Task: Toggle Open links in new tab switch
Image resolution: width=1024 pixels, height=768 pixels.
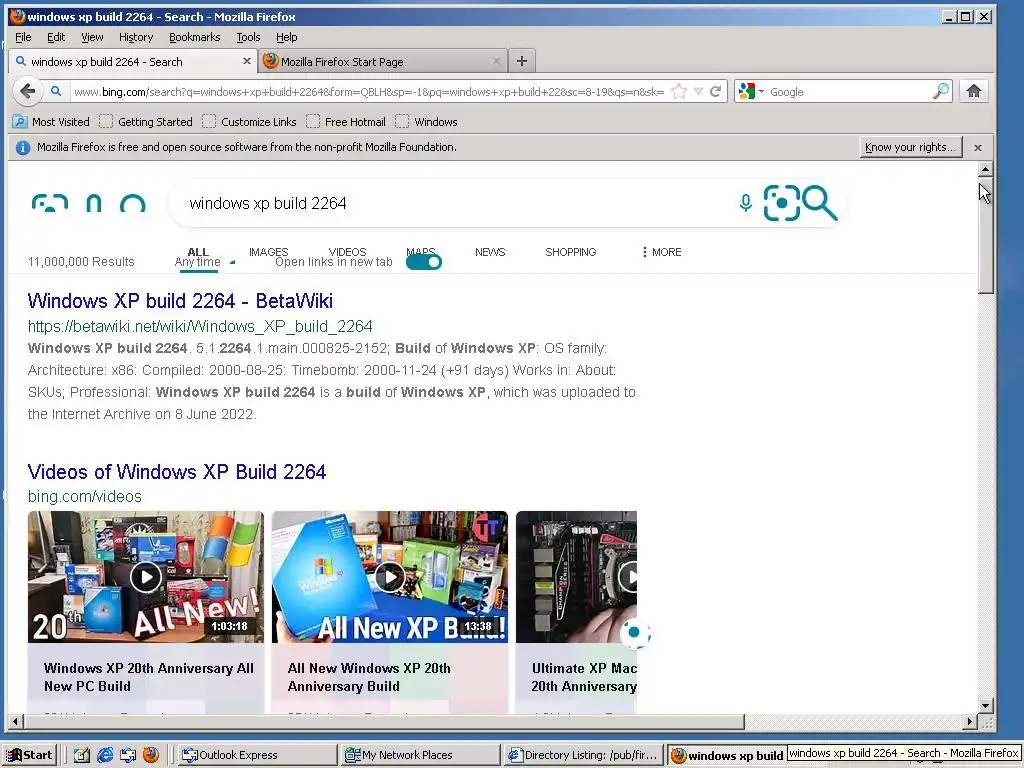Action: coord(424,262)
